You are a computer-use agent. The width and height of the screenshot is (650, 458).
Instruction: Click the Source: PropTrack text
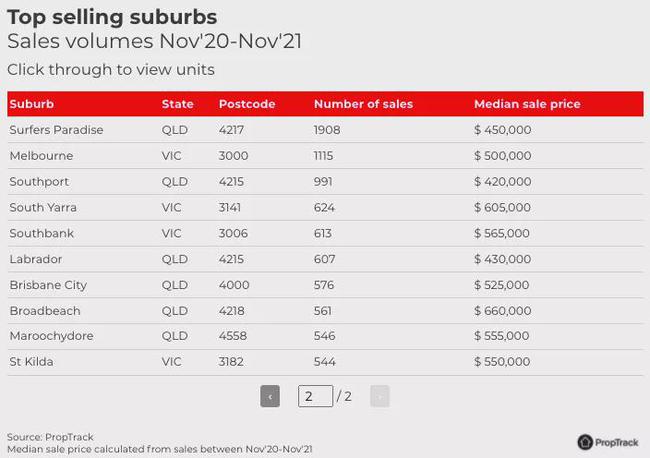(x=50, y=437)
